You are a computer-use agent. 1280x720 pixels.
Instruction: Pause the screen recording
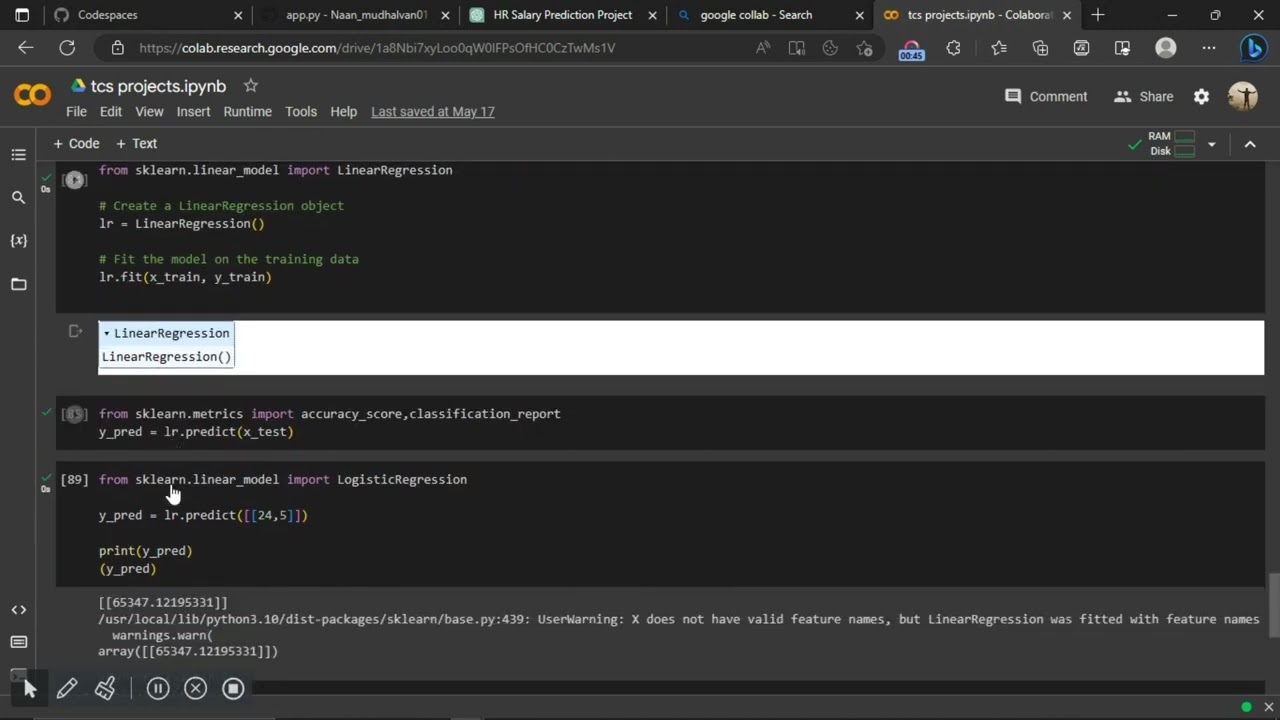[x=158, y=688]
